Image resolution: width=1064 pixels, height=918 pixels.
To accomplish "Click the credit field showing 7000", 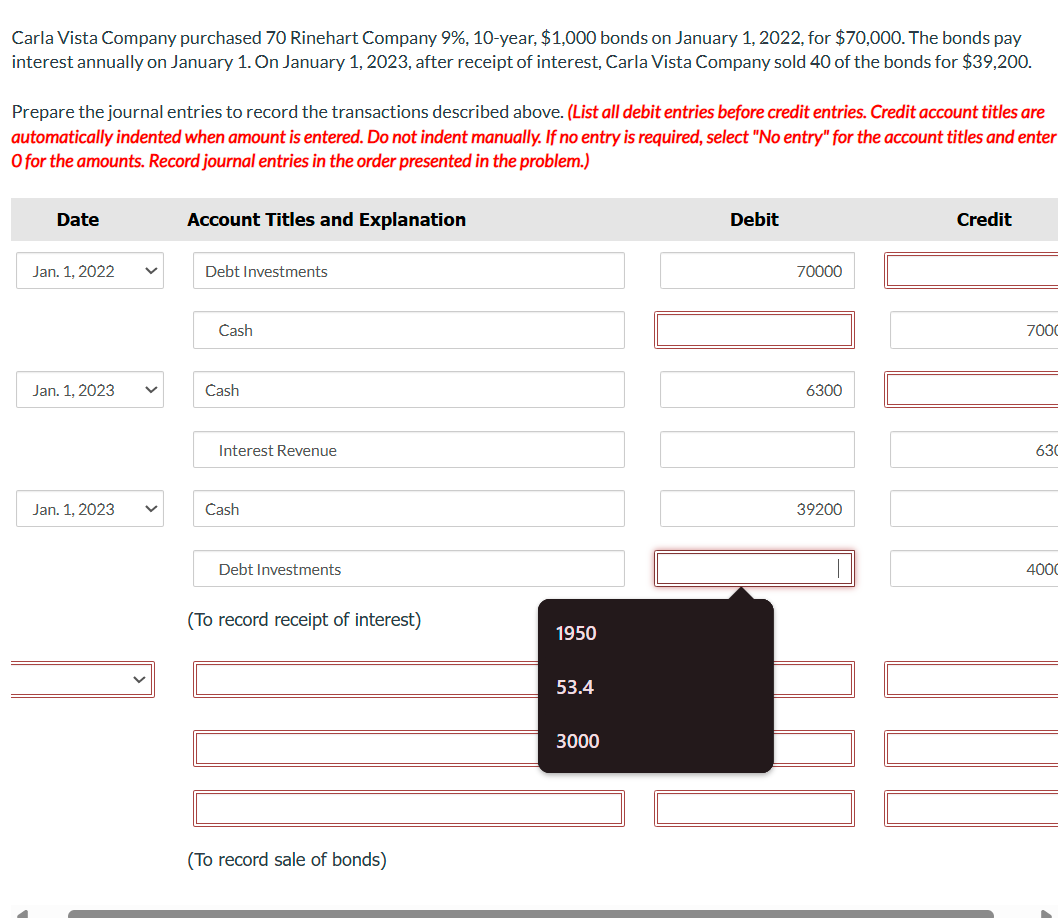I will [x=974, y=329].
